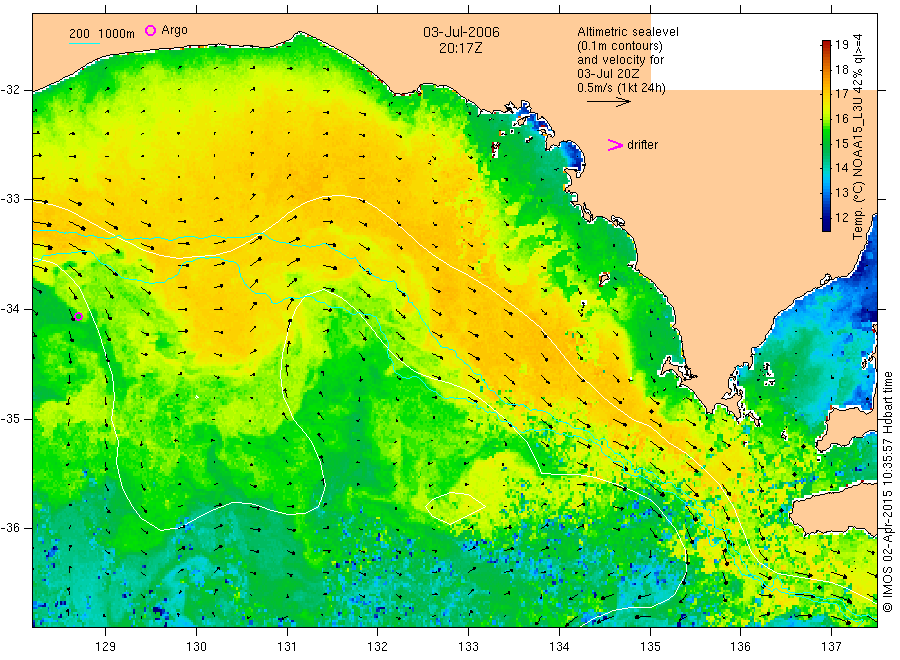
Task: Click the longitude label 129
Action: click(x=106, y=647)
